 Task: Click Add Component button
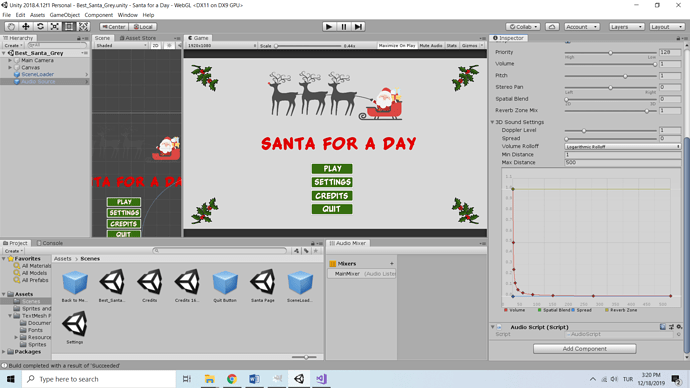584,348
